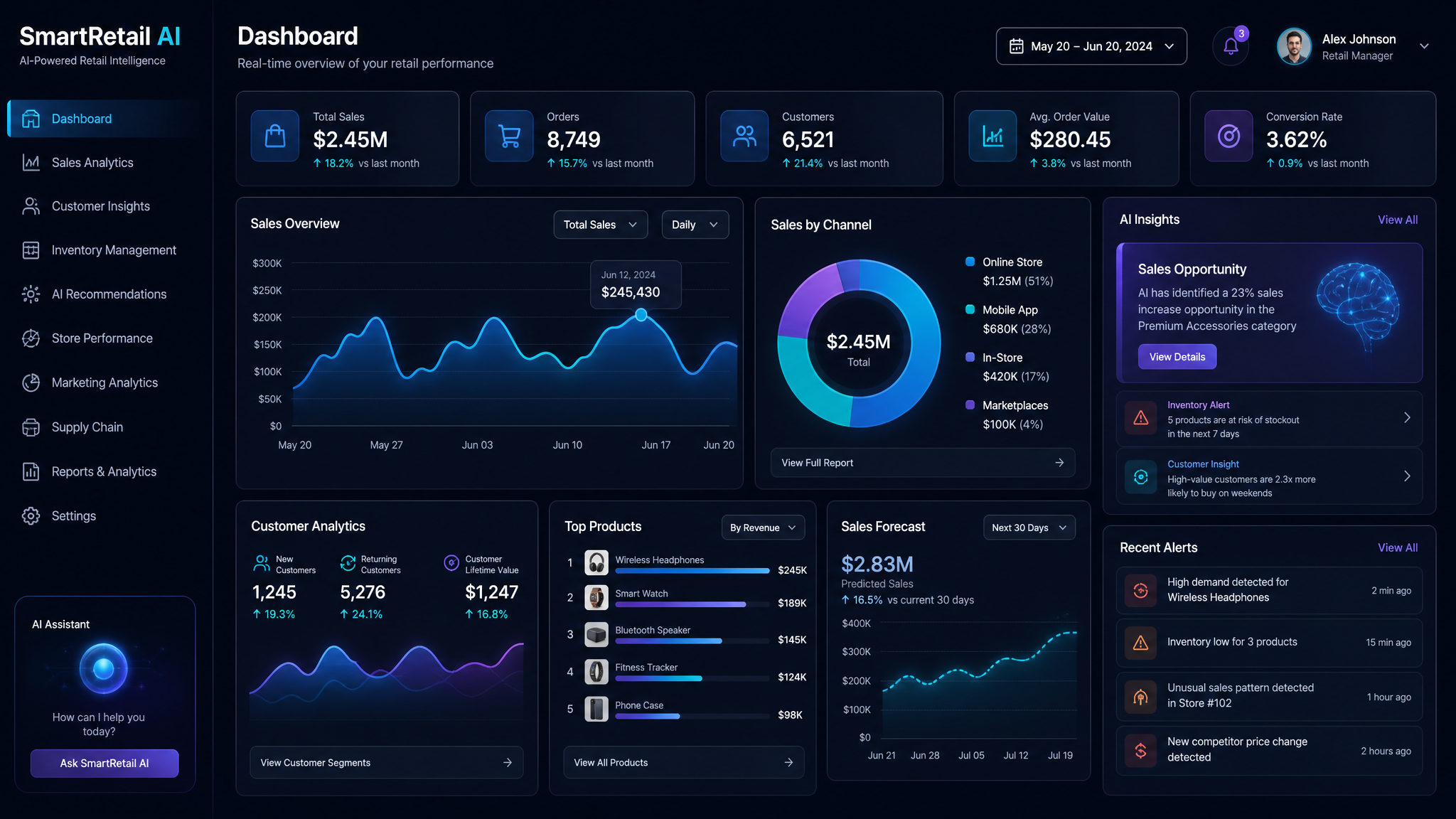Viewport: 1456px width, 819px height.
Task: Click the AI Assistant glowing orb
Action: click(x=104, y=668)
